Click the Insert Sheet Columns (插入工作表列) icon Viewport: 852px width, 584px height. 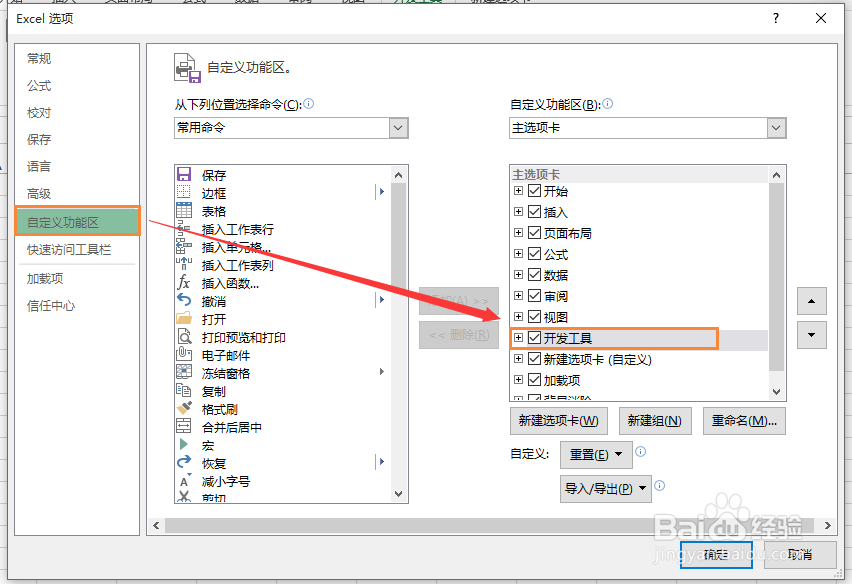coord(184,265)
